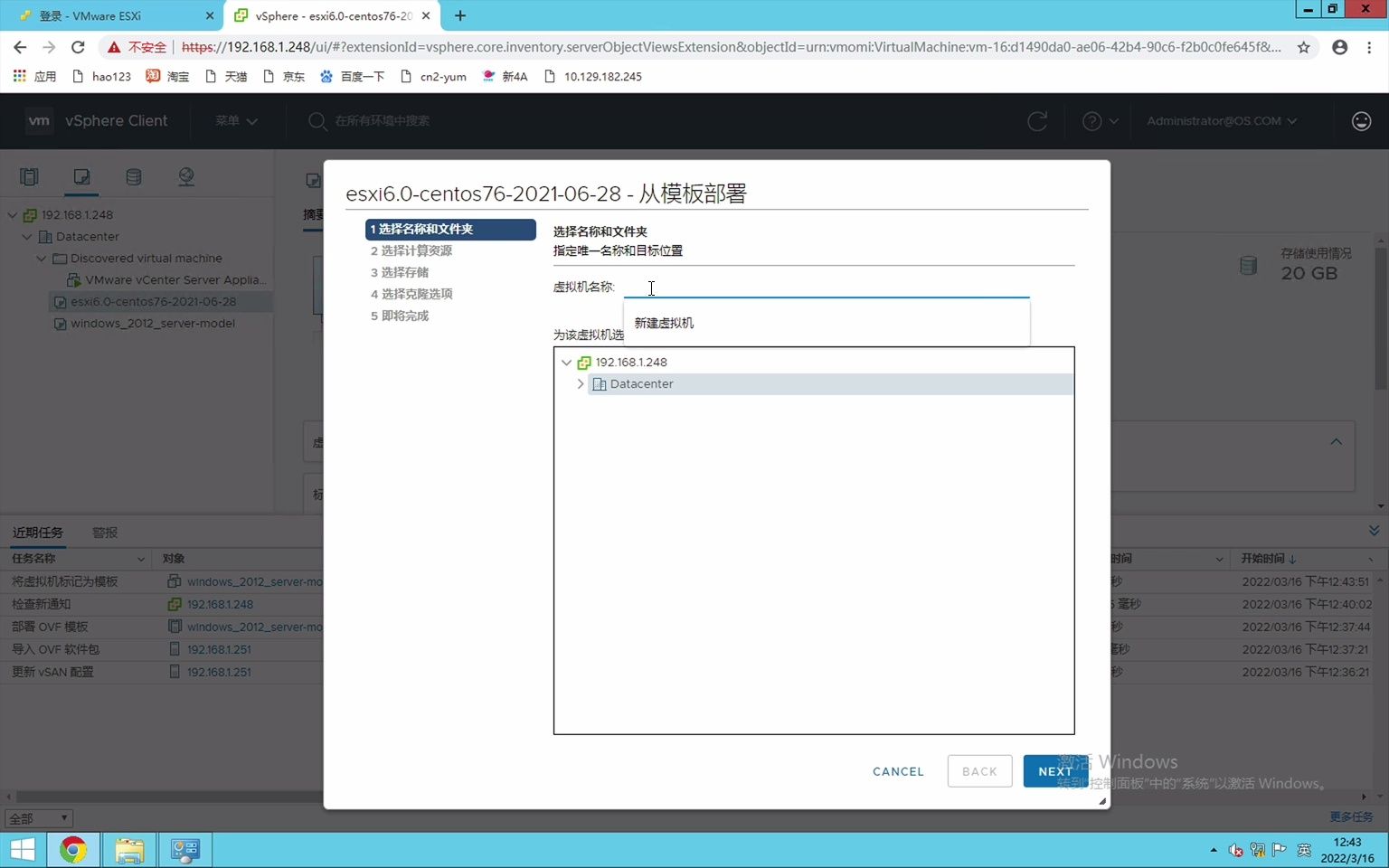Collapse the Datacenter node in sidebar
Screen dimensions: 1389x868
27,237
